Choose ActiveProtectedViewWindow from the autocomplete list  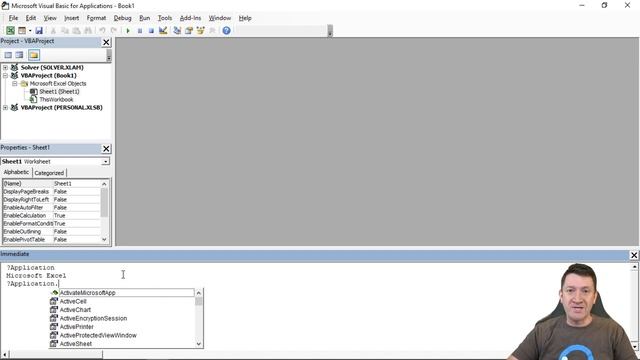click(x=121, y=336)
